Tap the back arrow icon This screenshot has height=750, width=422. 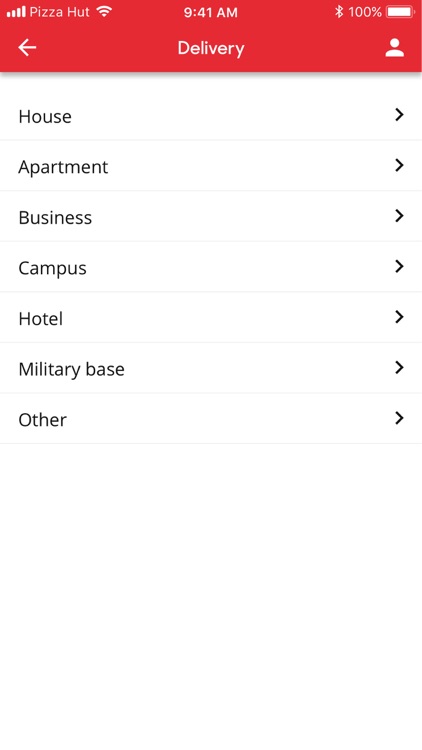point(27,47)
